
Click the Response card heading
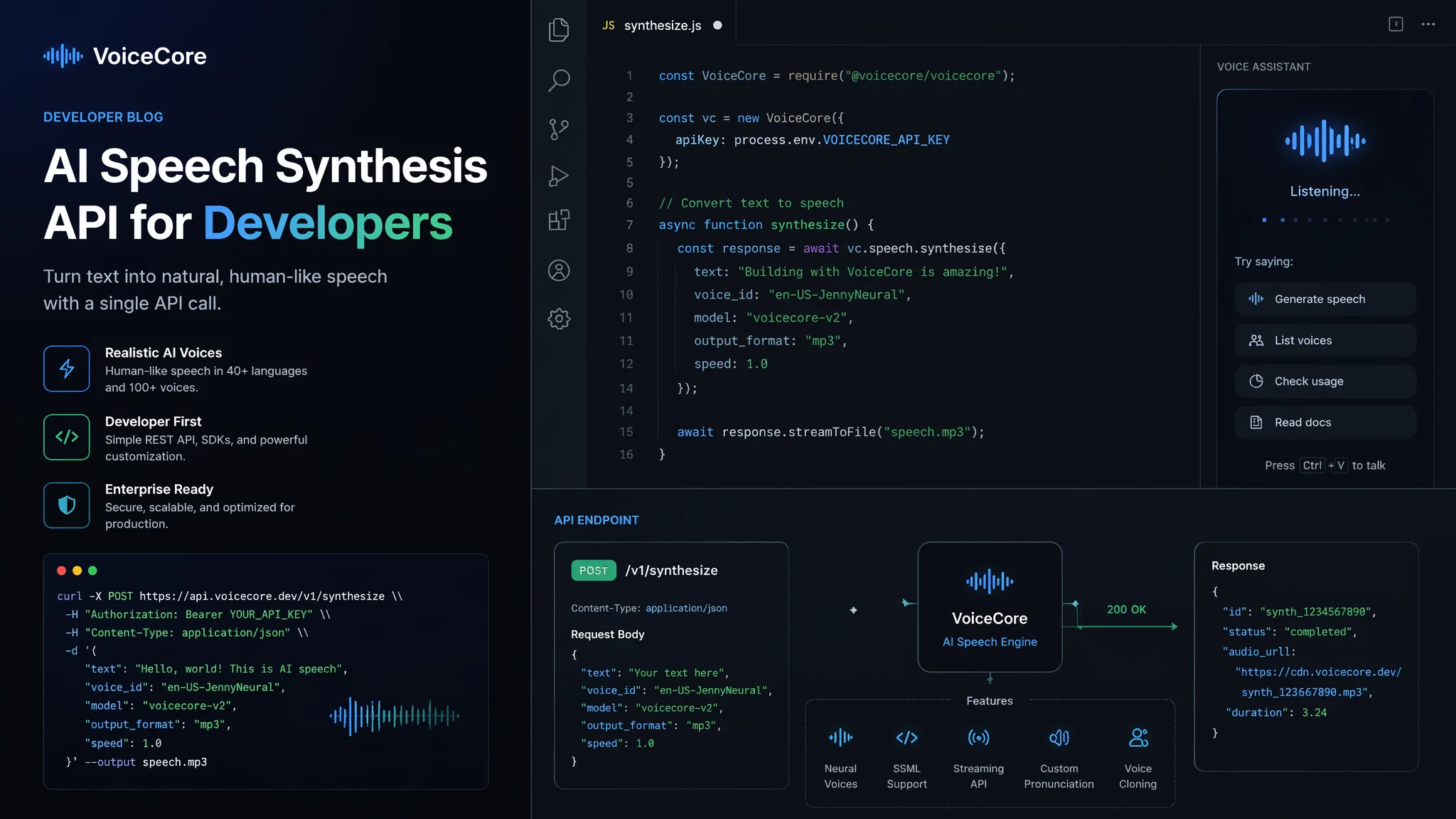coord(1238,566)
